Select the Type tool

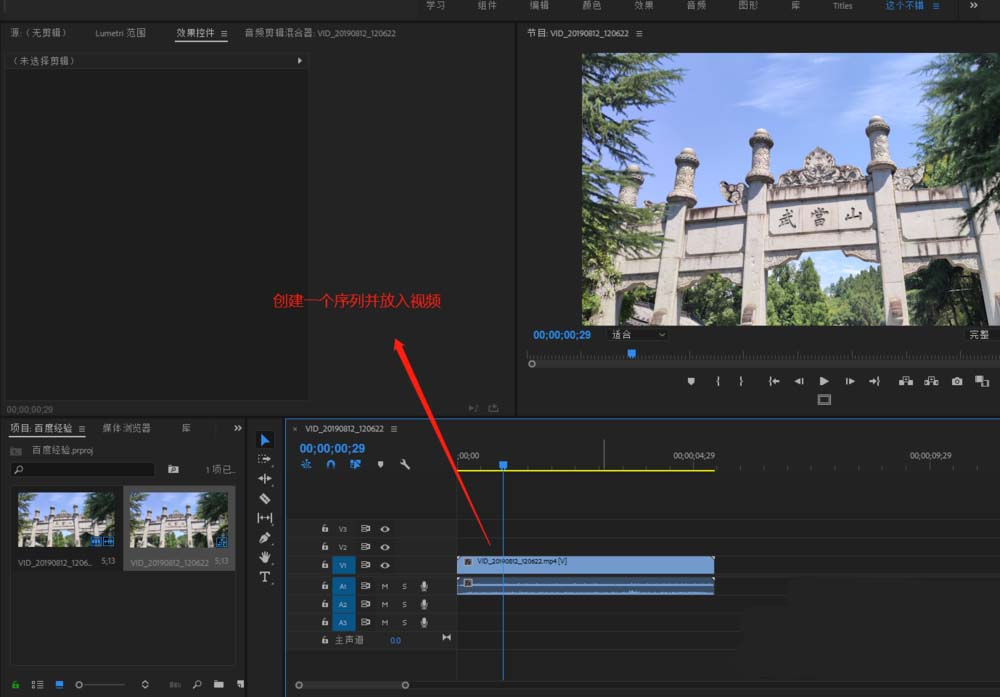(x=265, y=577)
